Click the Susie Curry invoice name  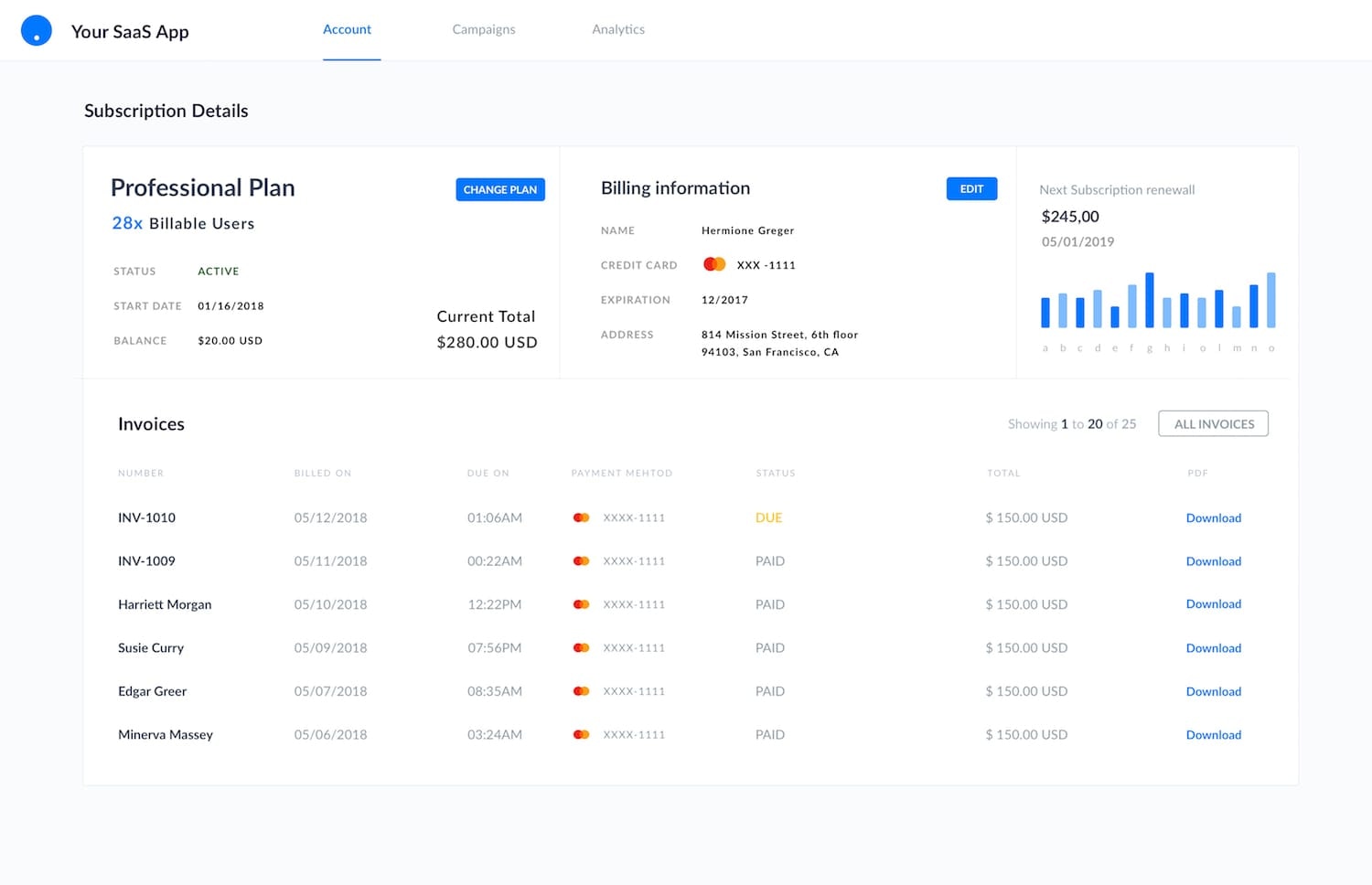coord(151,647)
